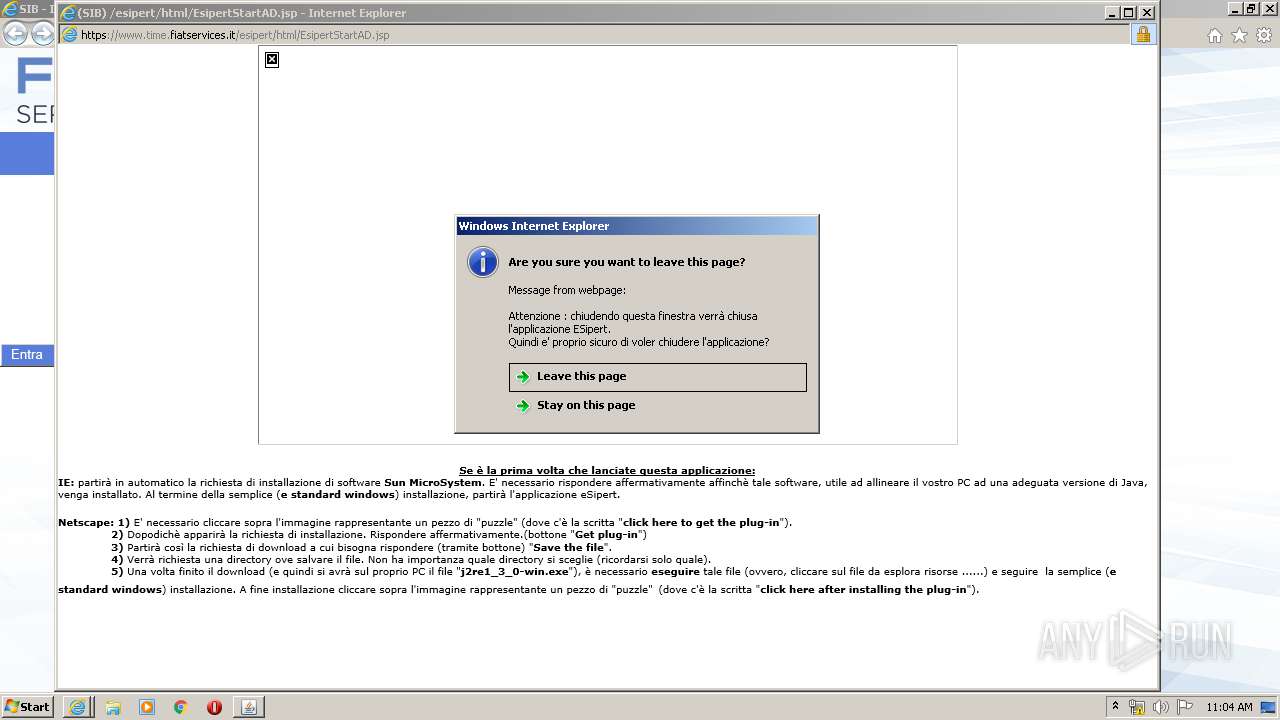Choose 'Leave this page' in the dialog
The image size is (1280, 720).
(657, 377)
